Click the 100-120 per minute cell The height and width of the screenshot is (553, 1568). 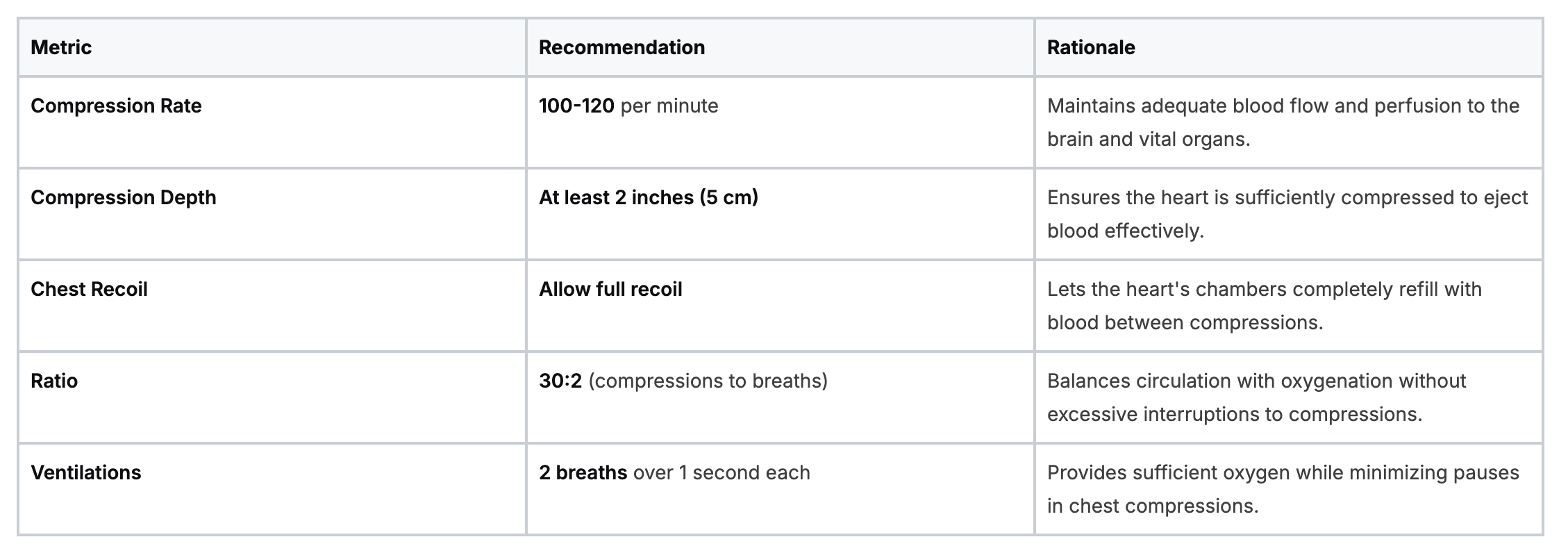click(628, 106)
